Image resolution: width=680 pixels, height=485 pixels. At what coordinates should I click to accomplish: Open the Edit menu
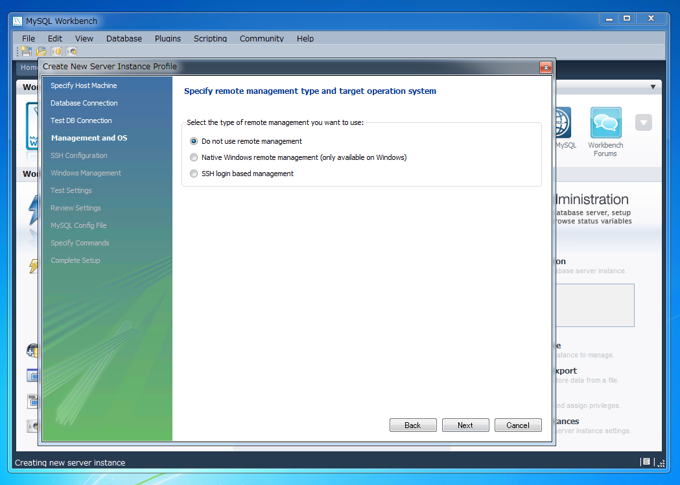(x=55, y=39)
